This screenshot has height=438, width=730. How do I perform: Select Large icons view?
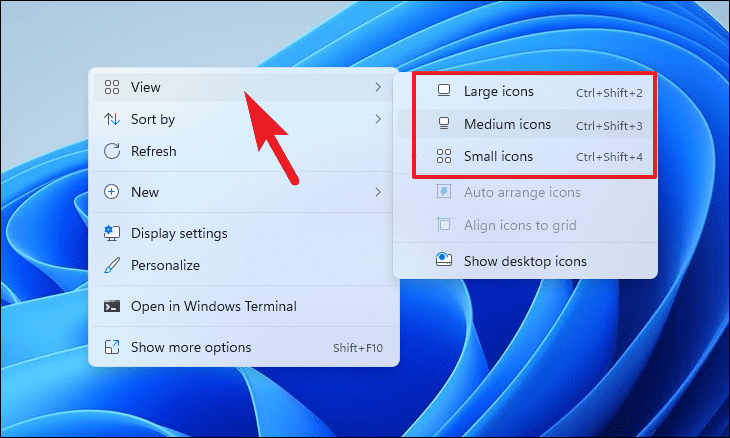pos(526,92)
